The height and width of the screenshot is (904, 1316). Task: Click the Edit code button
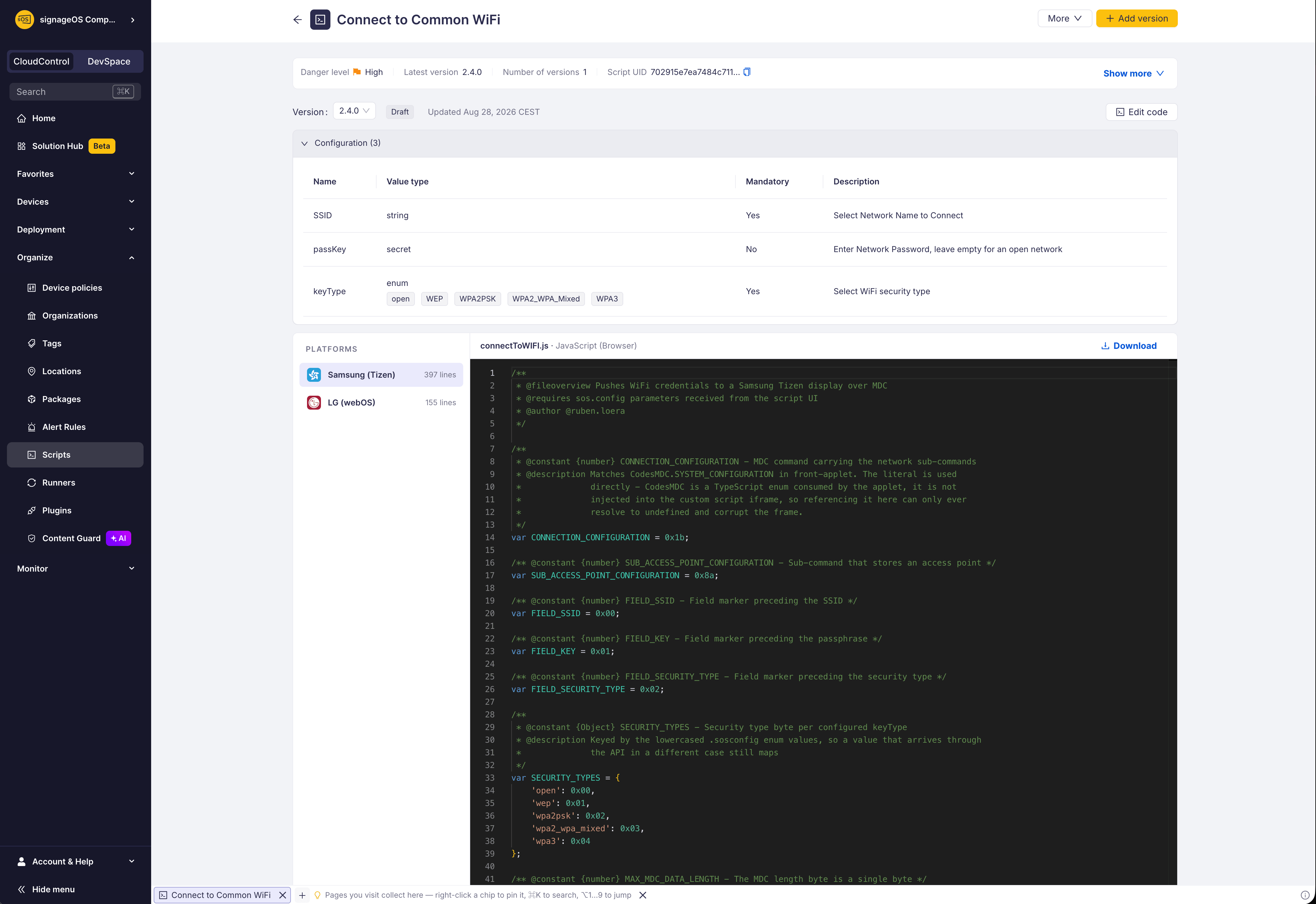[1141, 112]
